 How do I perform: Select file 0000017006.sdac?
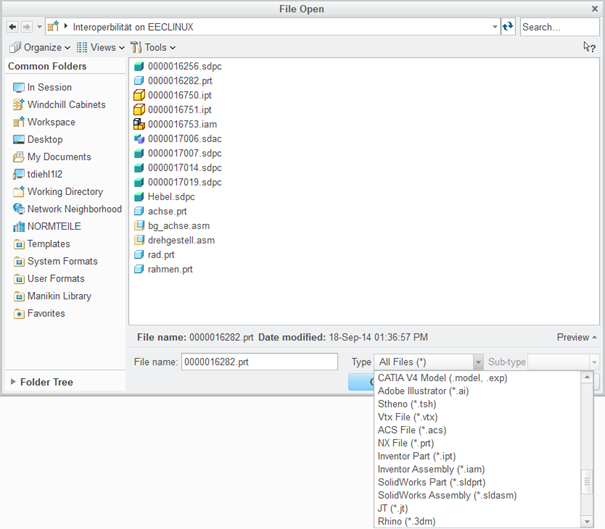tap(177, 139)
